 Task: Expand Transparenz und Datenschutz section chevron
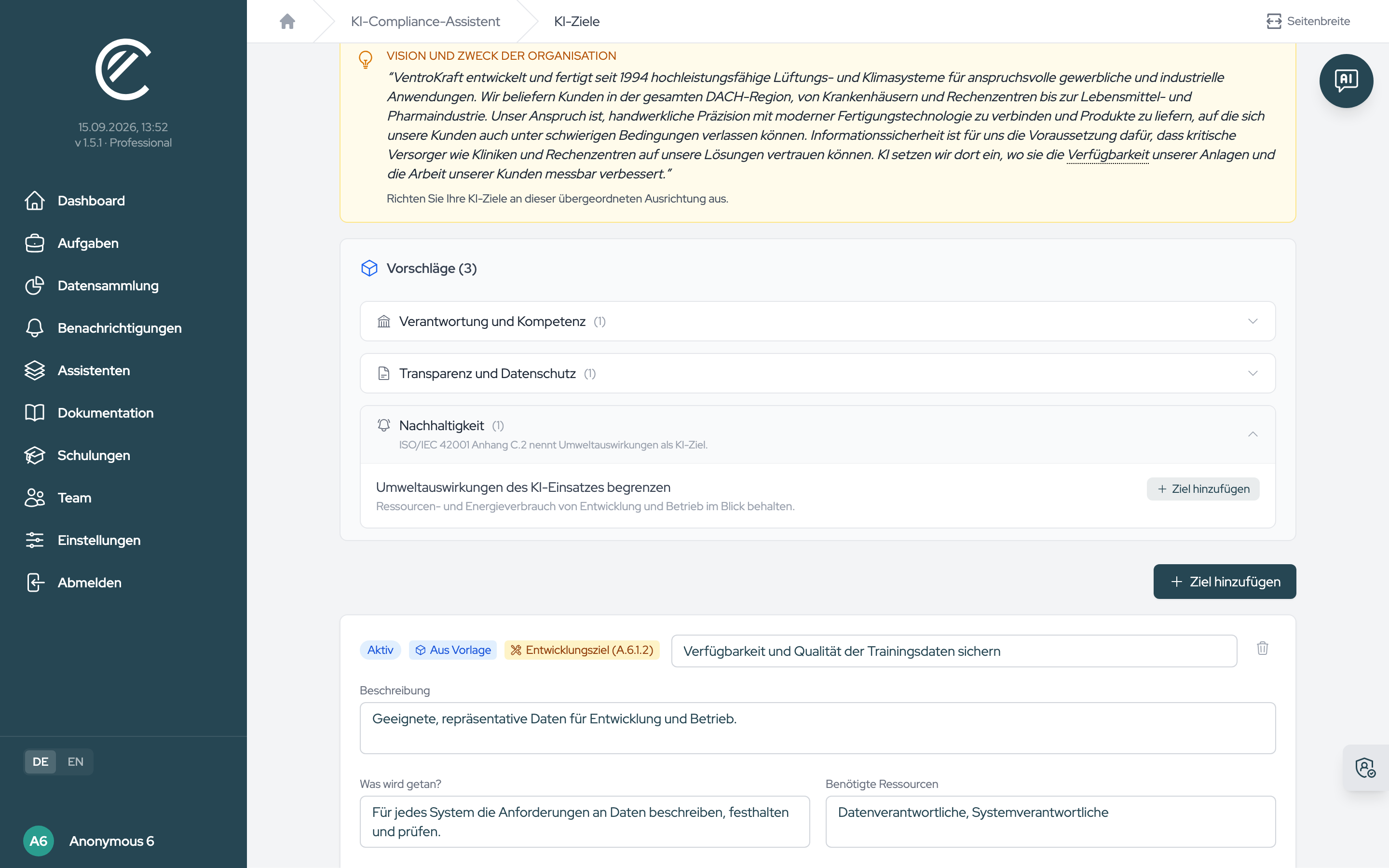[1253, 374]
